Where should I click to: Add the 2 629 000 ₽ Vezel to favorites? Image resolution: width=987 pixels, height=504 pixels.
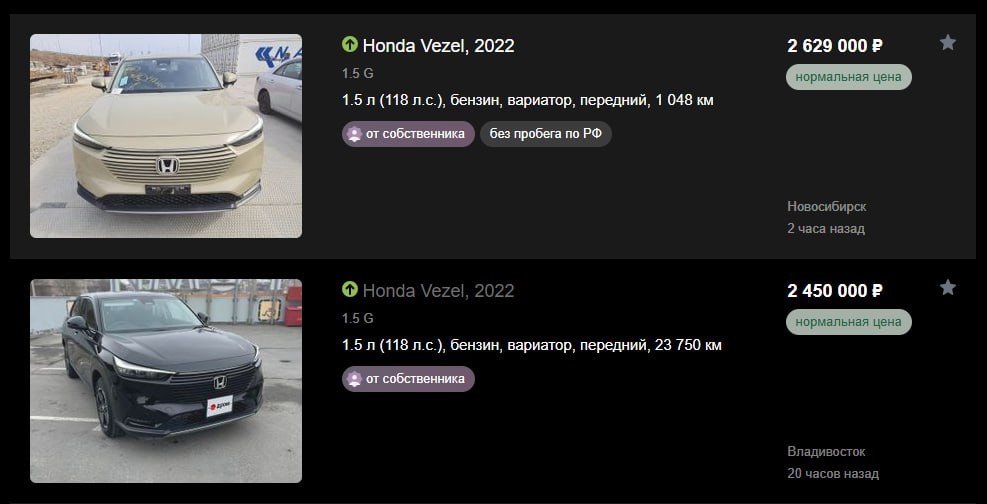(947, 43)
